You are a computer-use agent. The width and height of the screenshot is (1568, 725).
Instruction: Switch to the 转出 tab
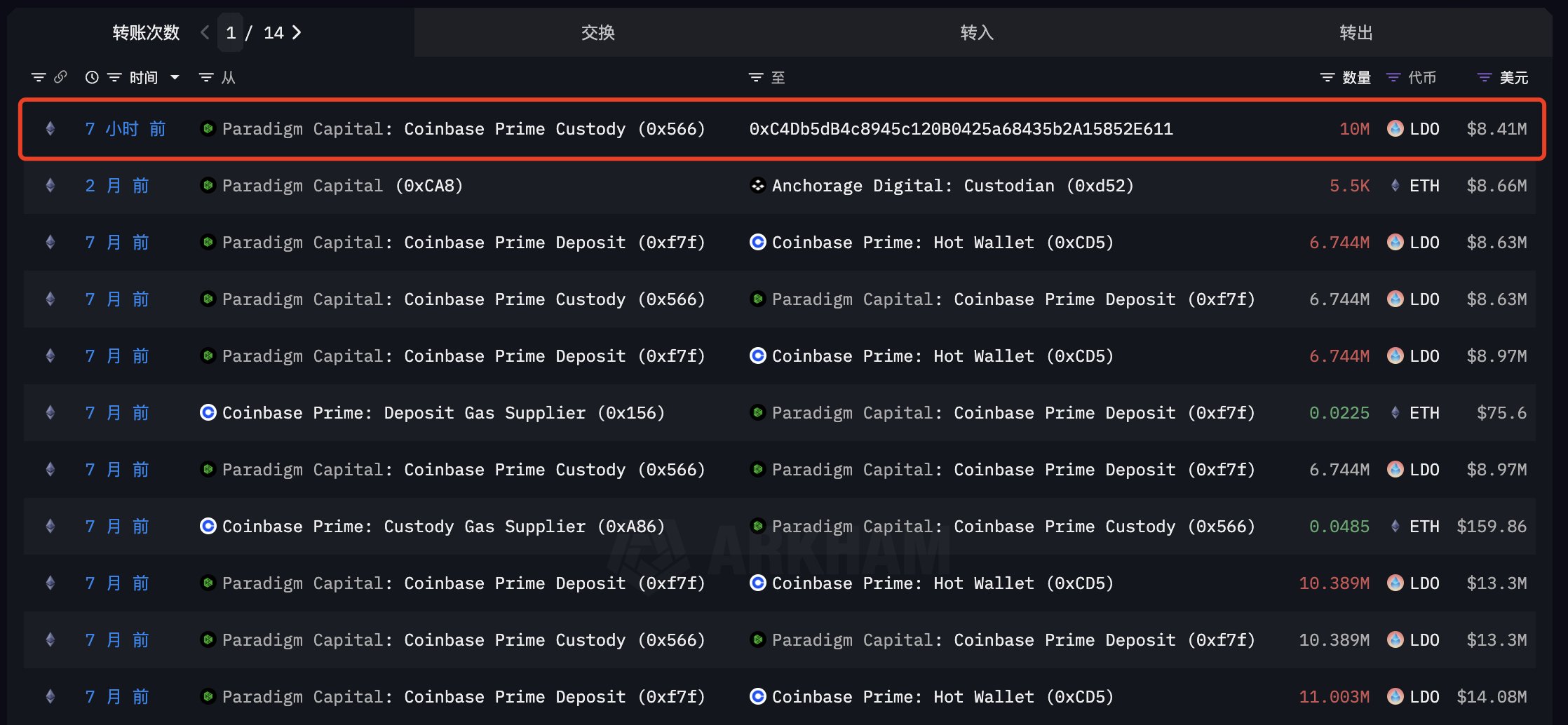pyautogui.click(x=1356, y=32)
